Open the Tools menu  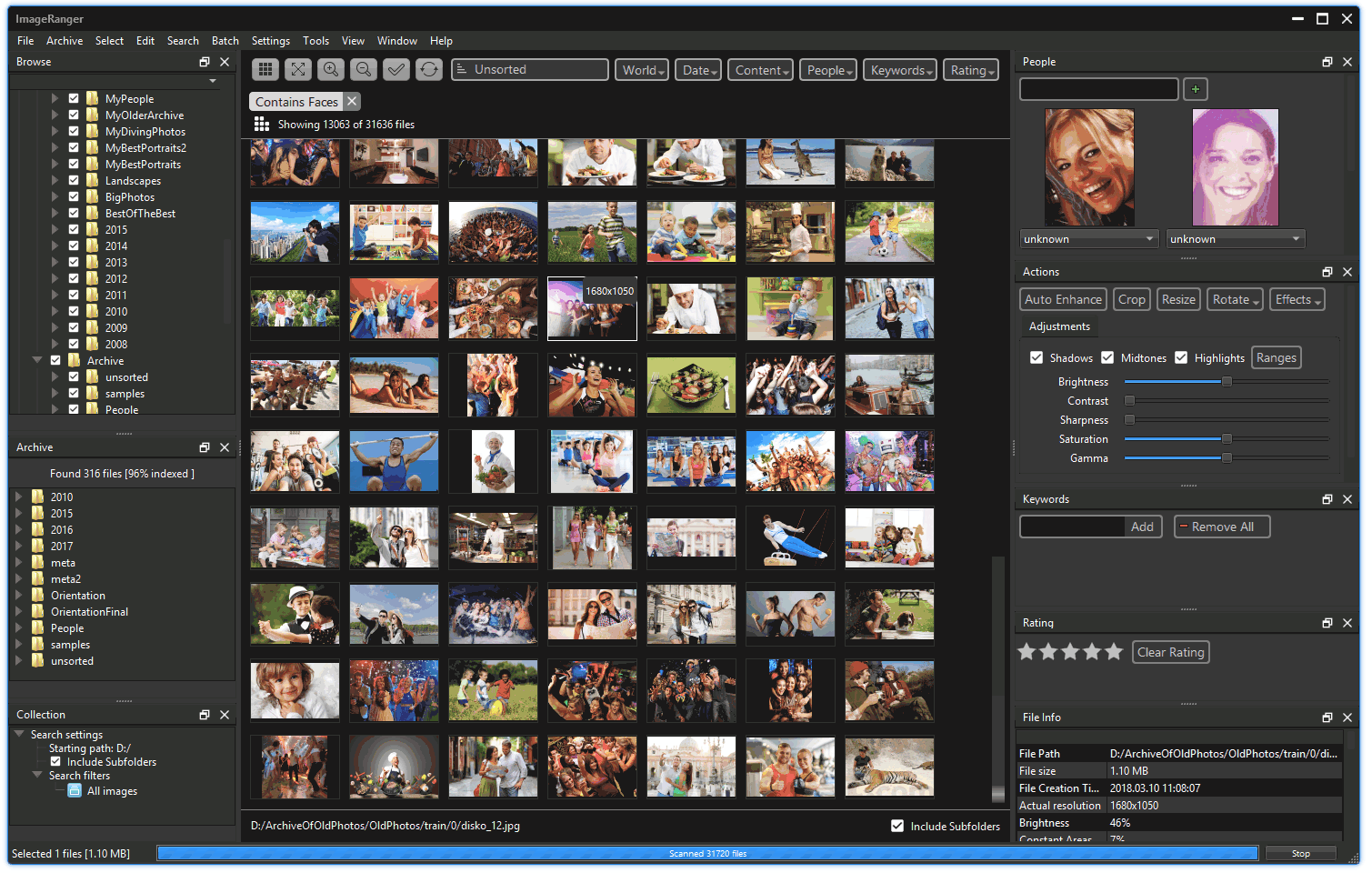(x=315, y=40)
